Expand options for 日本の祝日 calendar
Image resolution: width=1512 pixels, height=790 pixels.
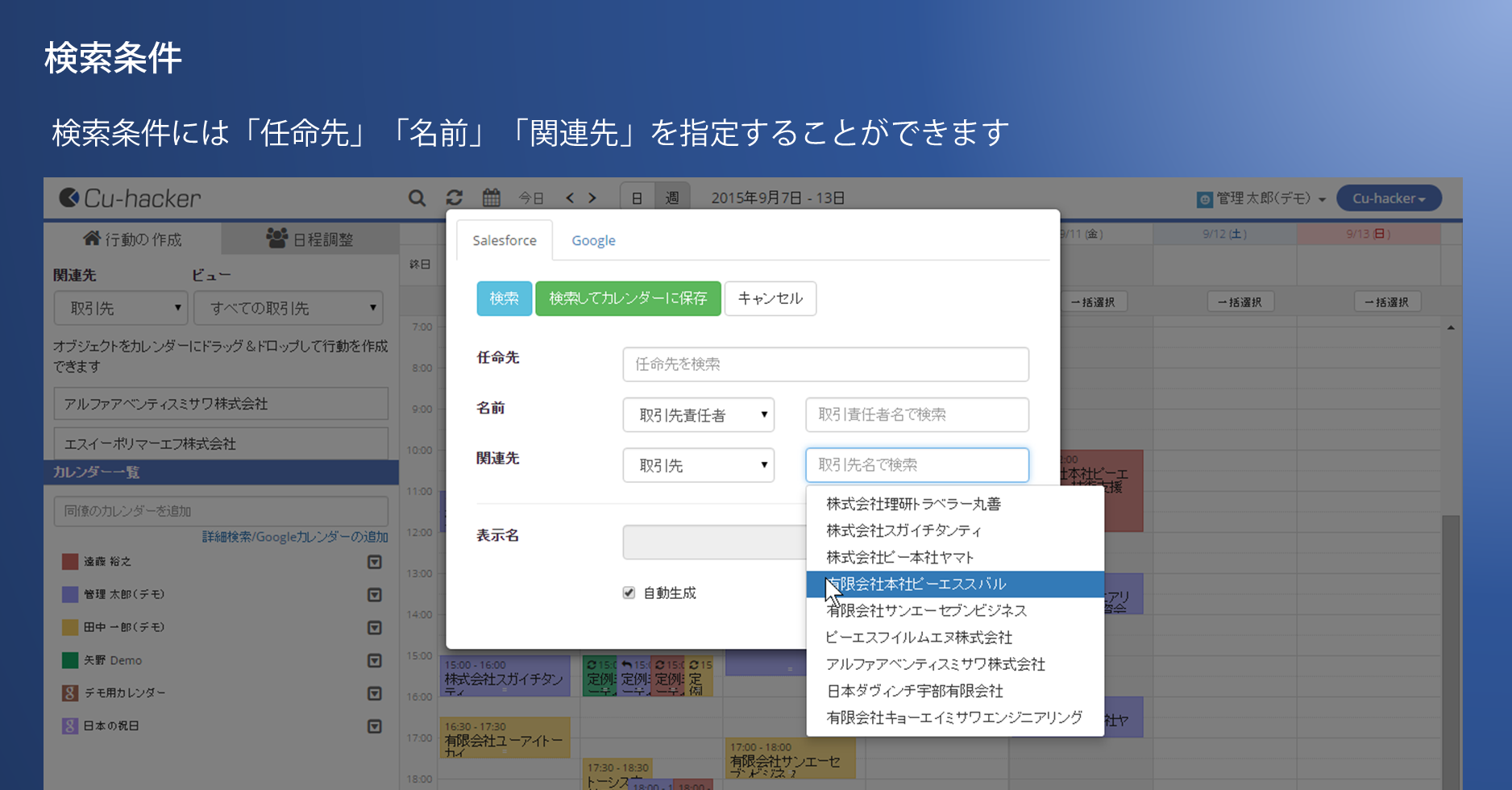375,726
